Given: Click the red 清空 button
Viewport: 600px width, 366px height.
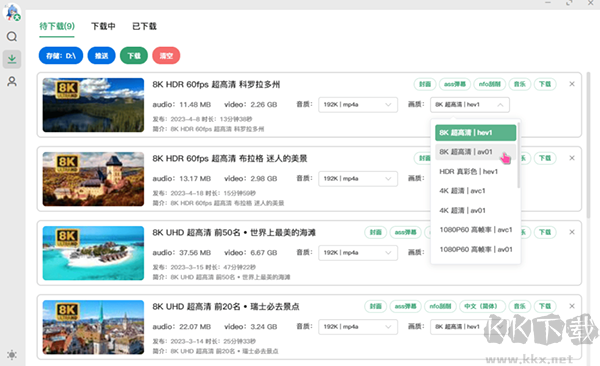Looking at the screenshot, I should (x=166, y=56).
